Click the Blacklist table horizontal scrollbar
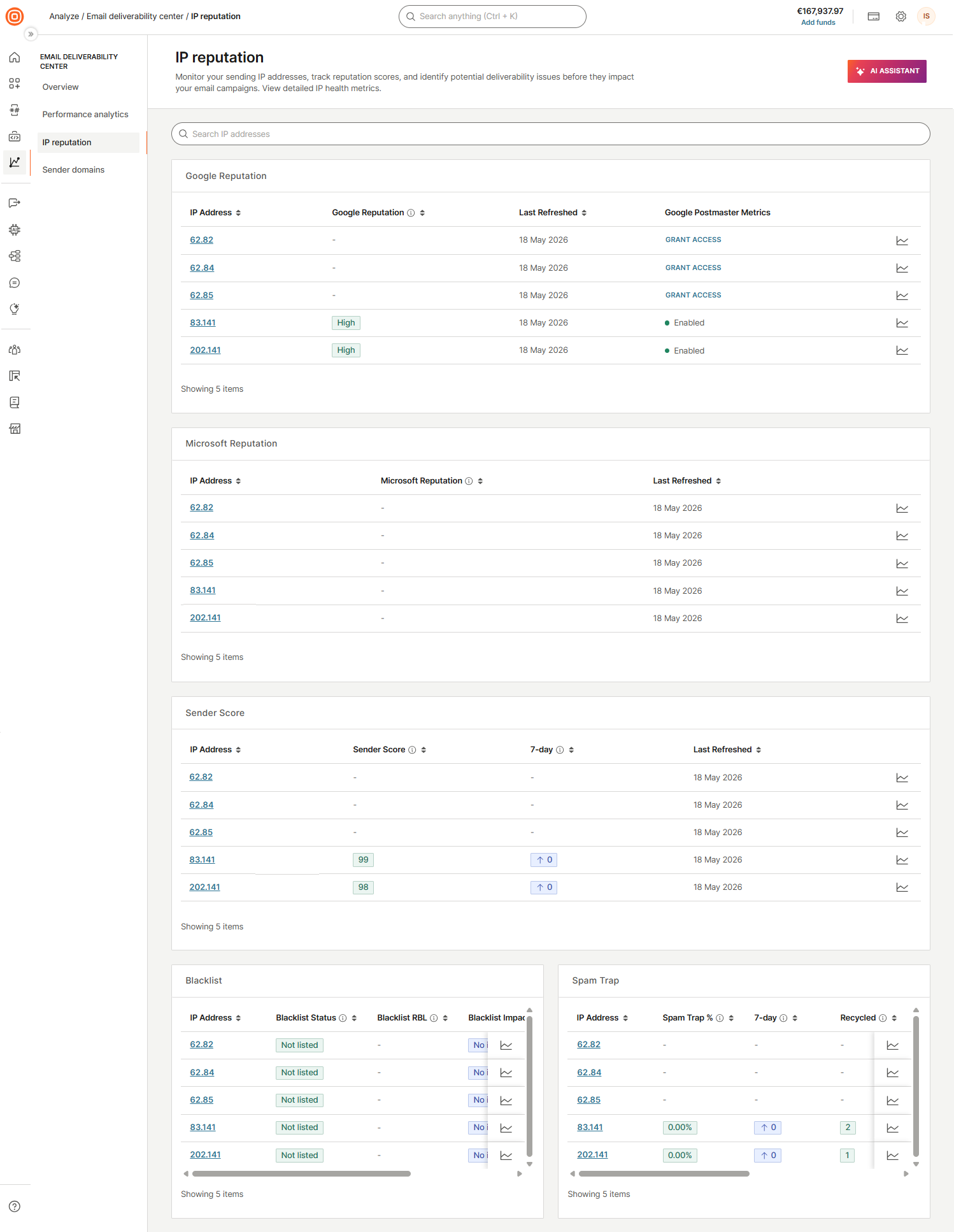954x1232 pixels. click(301, 1173)
